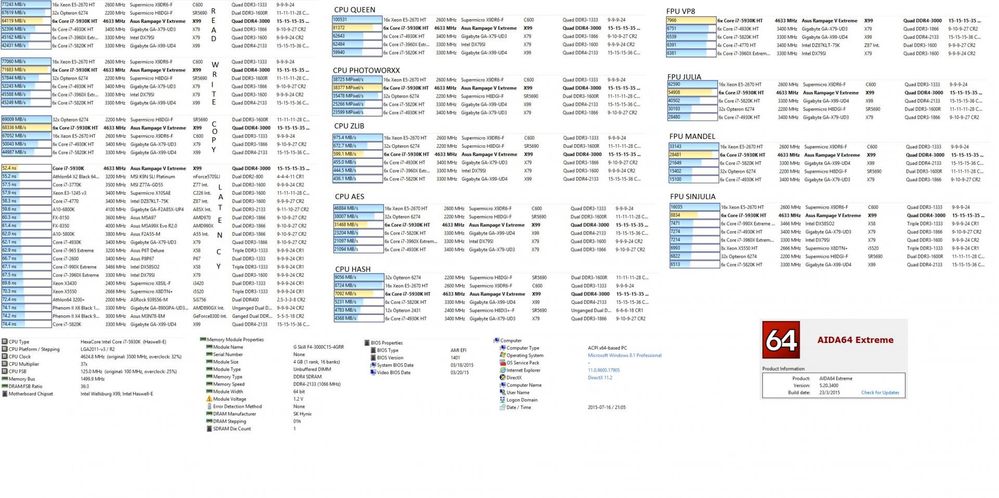The image size is (999, 498).
Task: Click the Memory Module Properties header icon
Action: tap(203, 339)
